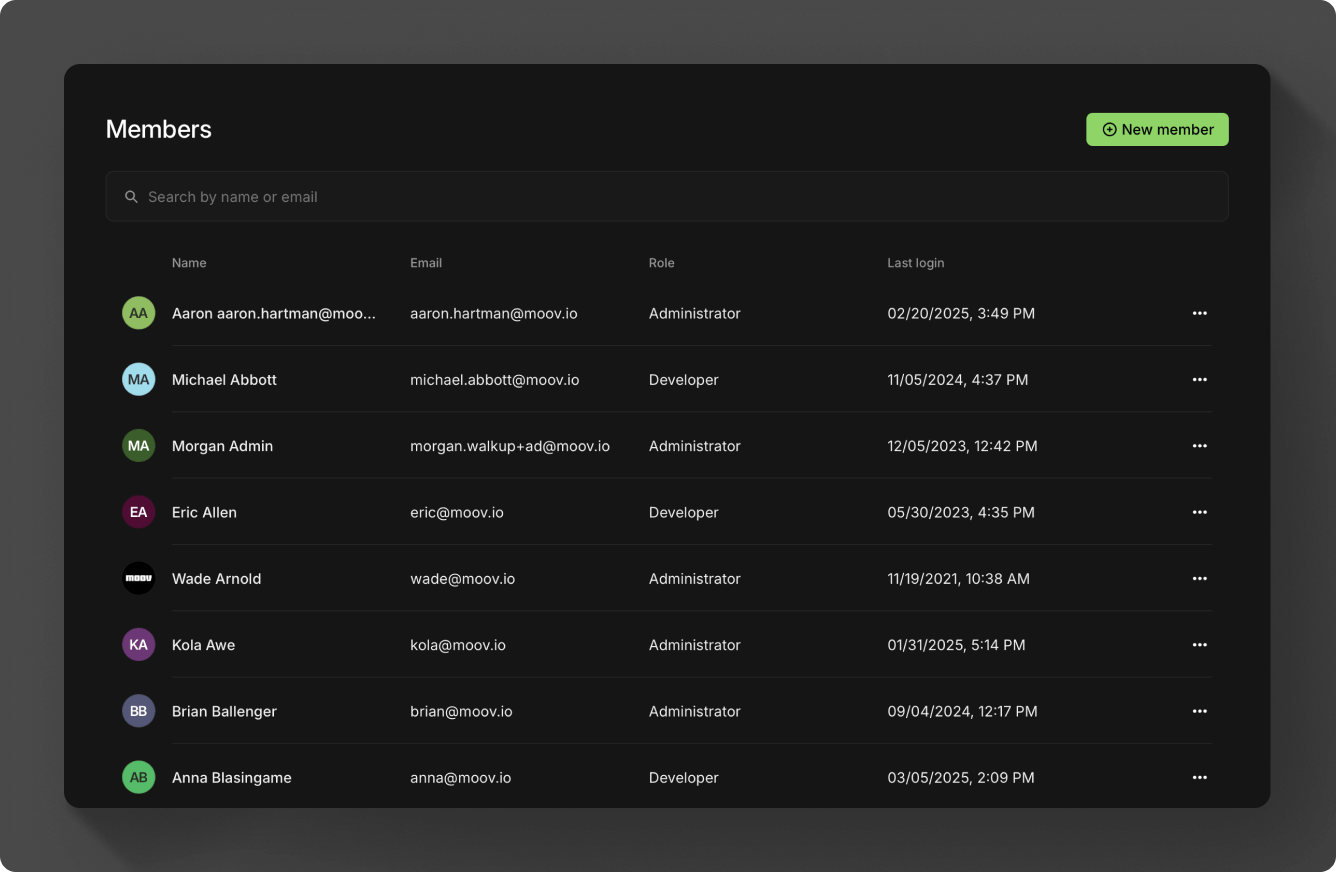Viewport: 1336px width, 872px height.
Task: Select the name Wade Arnold
Action: (x=216, y=578)
